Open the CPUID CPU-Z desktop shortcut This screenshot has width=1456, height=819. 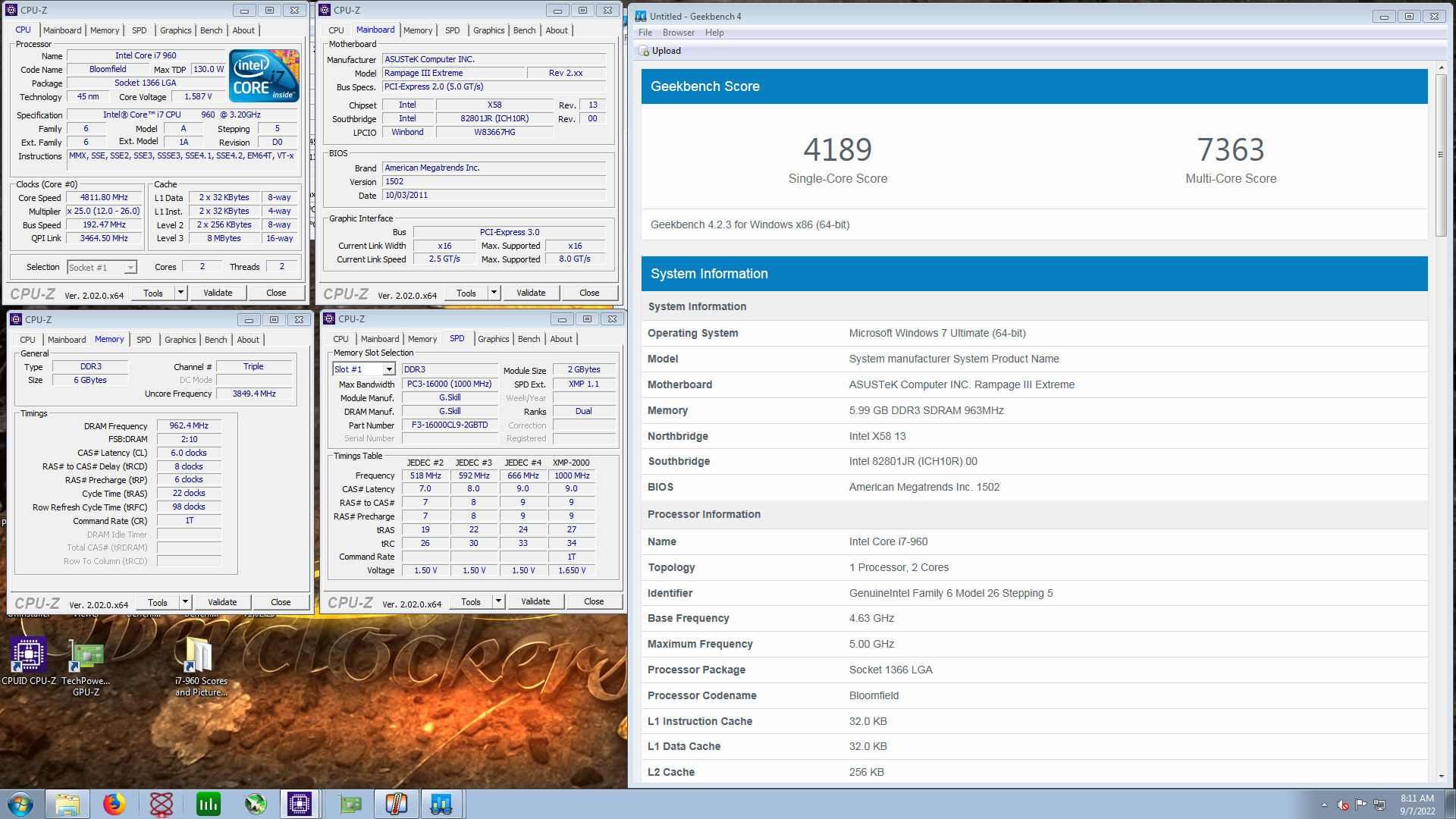[x=28, y=661]
